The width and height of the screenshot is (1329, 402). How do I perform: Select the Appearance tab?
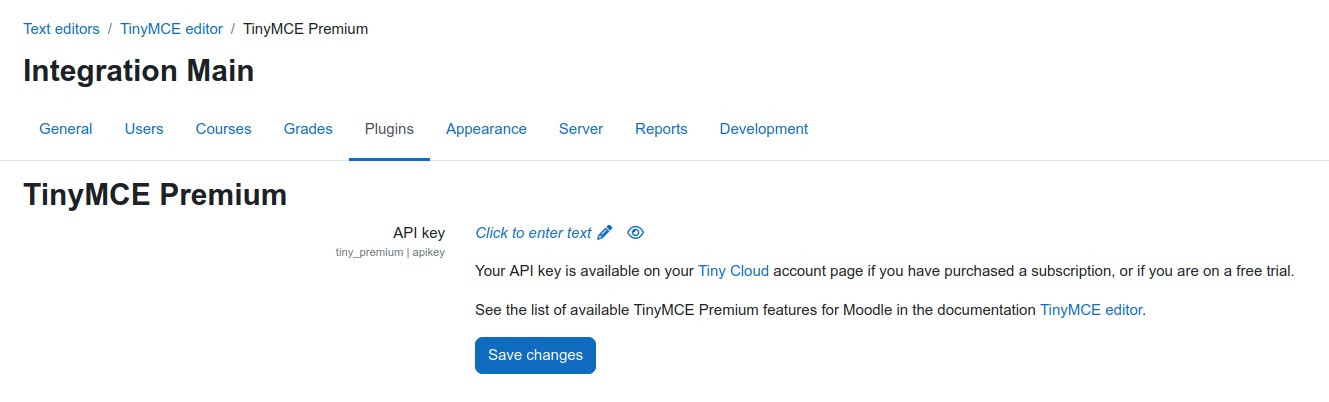pos(486,129)
